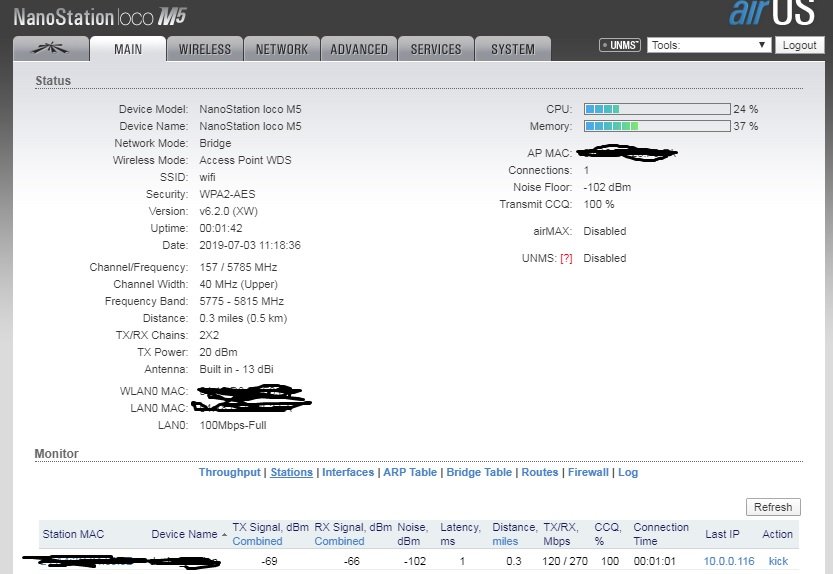
Task: Click the Combined link under TX Signal
Action: [x=257, y=541]
